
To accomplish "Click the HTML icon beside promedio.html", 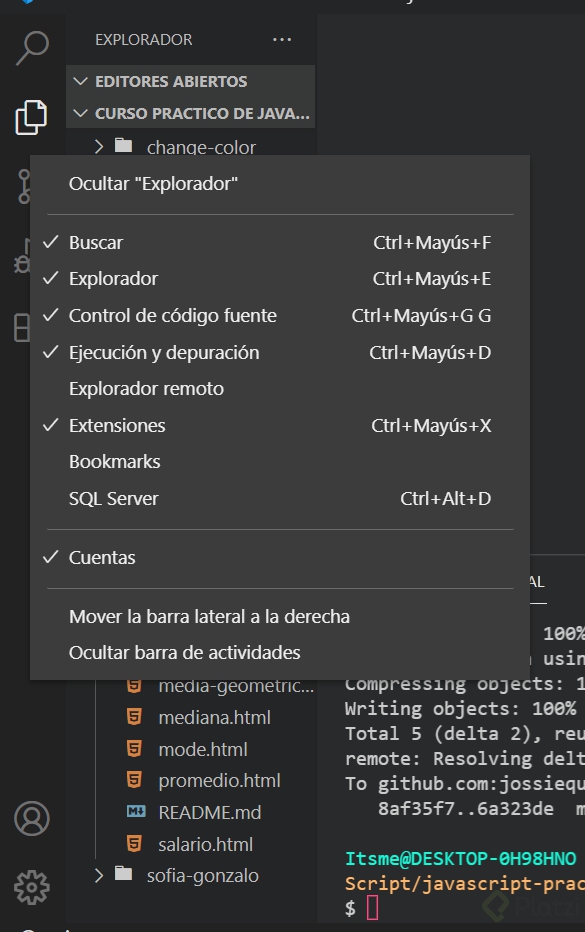I will point(134,780).
